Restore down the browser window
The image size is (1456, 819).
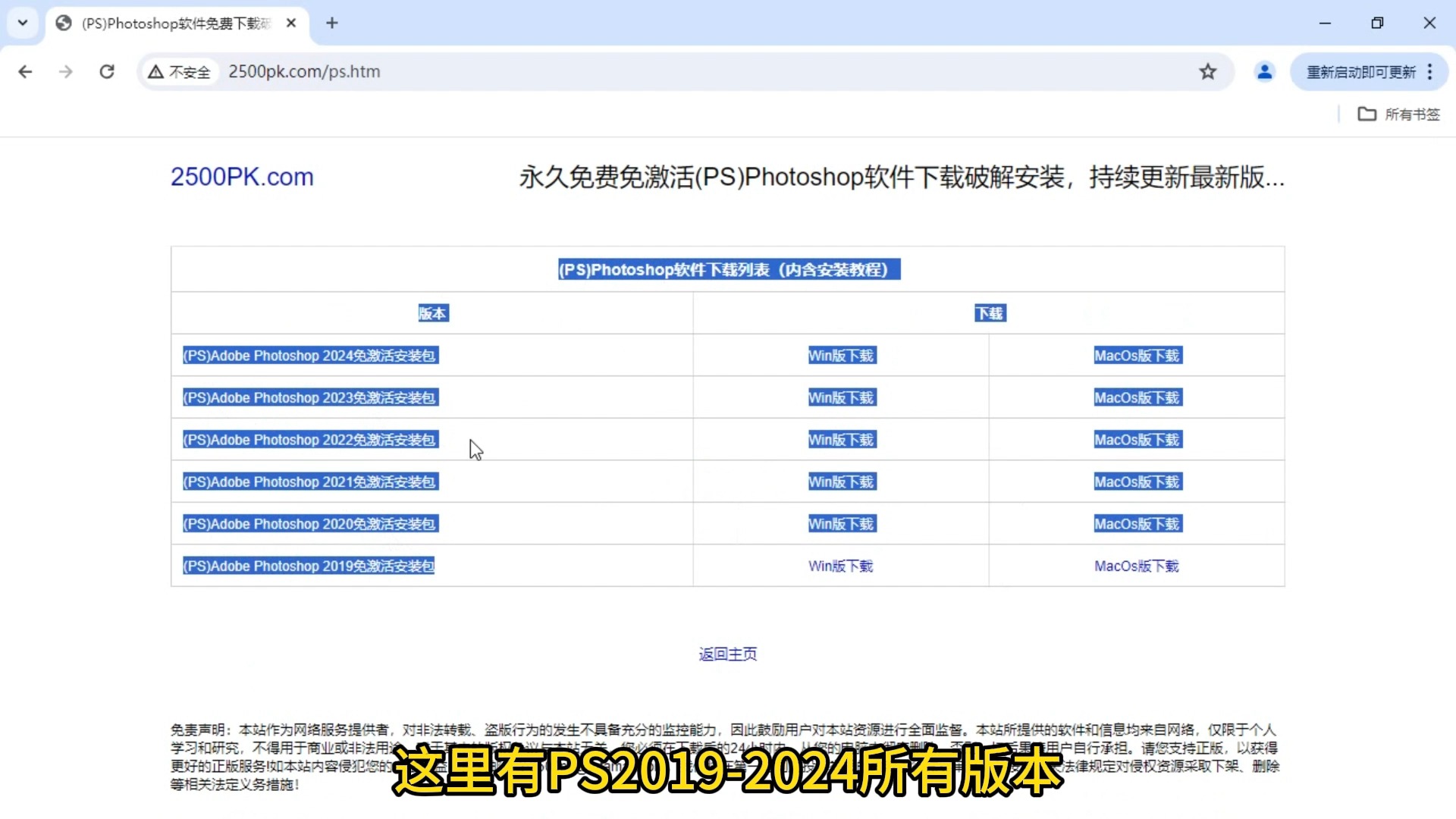pyautogui.click(x=1377, y=23)
